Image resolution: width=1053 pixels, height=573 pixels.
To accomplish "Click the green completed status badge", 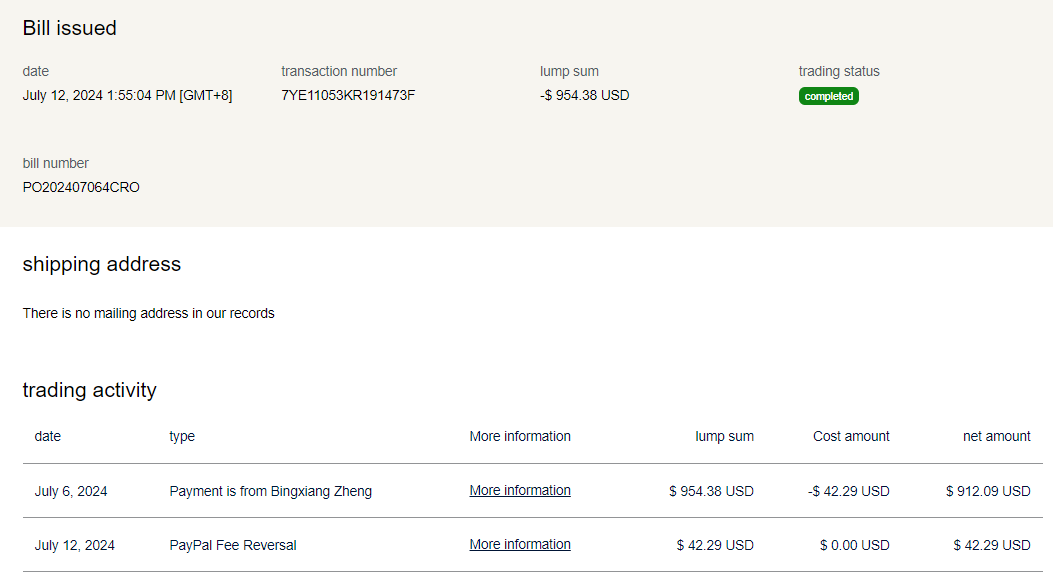I will click(828, 97).
